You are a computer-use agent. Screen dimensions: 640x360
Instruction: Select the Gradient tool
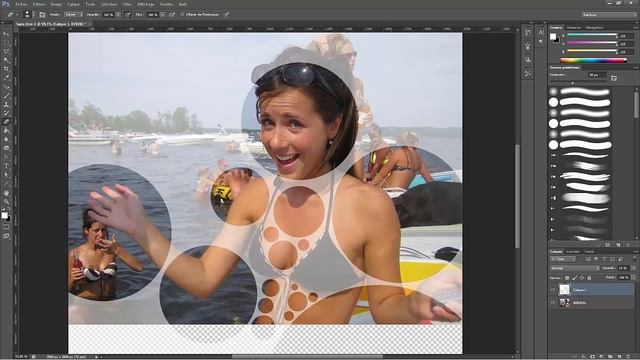pyautogui.click(x=6, y=131)
